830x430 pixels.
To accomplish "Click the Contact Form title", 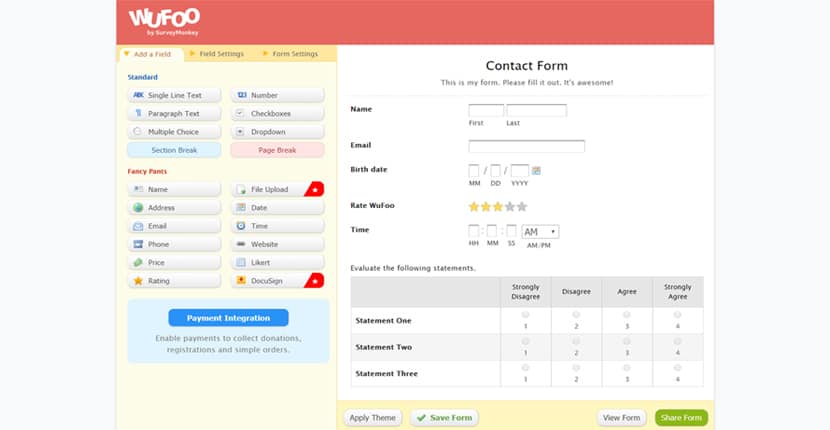I will click(x=527, y=66).
